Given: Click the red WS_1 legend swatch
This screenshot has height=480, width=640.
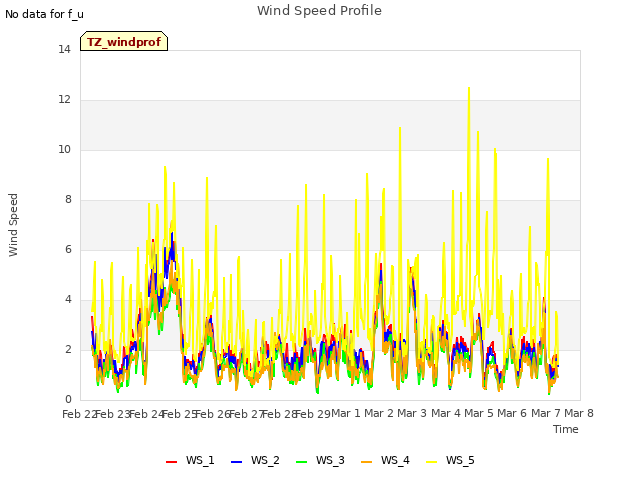Looking at the screenshot, I should point(171,462).
